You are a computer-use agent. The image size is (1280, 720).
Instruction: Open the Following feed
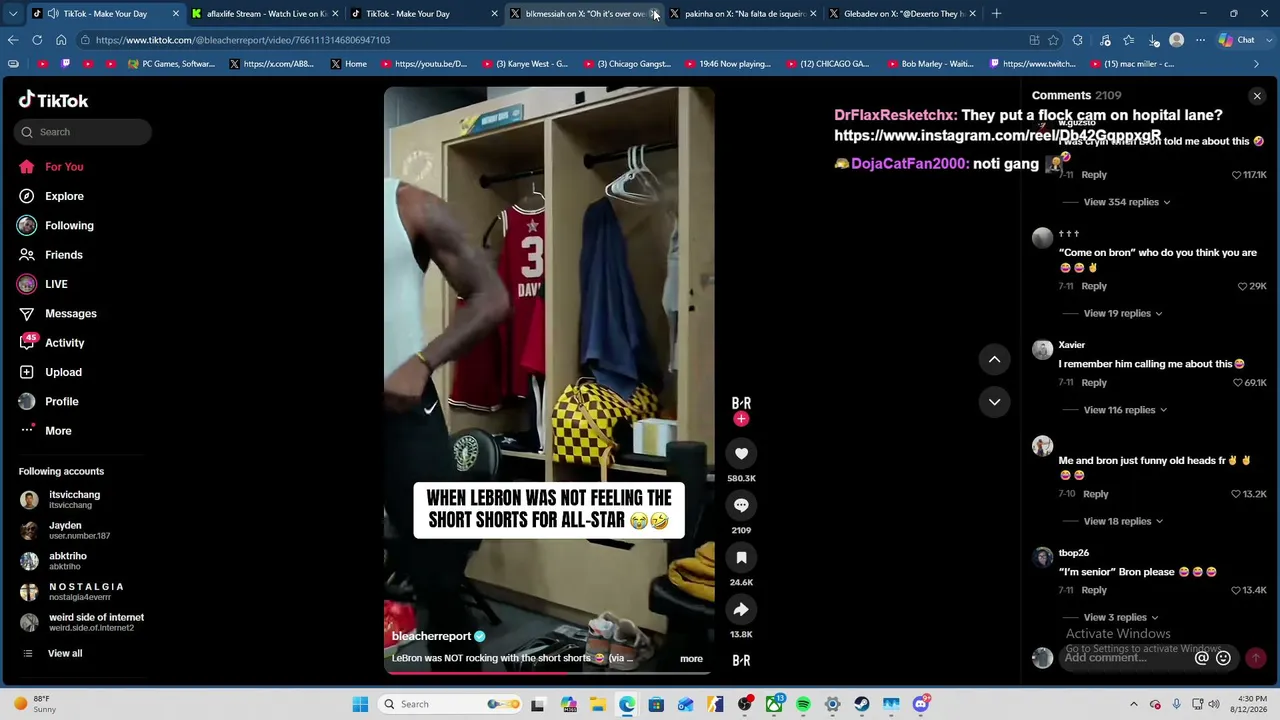[x=69, y=226]
